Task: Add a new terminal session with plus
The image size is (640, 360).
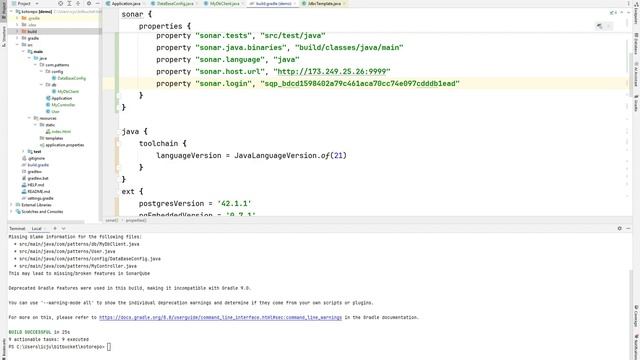Action: (55, 229)
